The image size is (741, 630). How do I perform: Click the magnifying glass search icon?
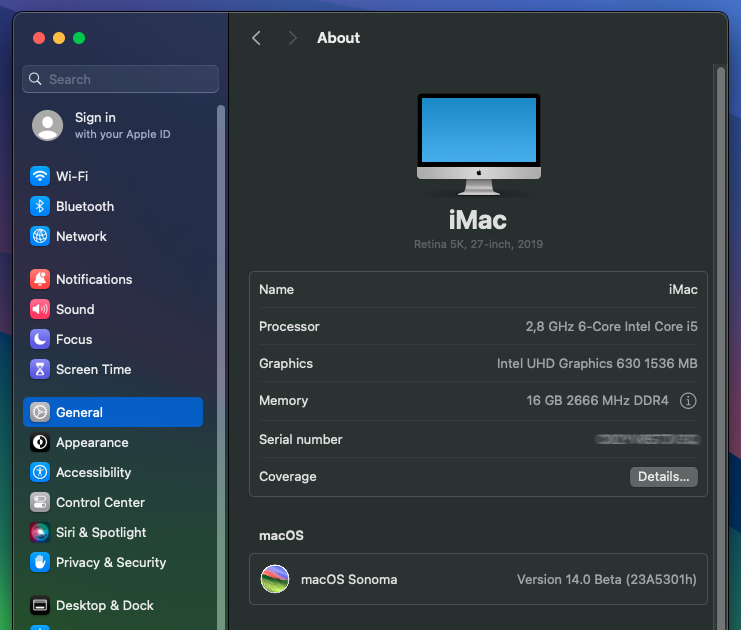[x=35, y=79]
